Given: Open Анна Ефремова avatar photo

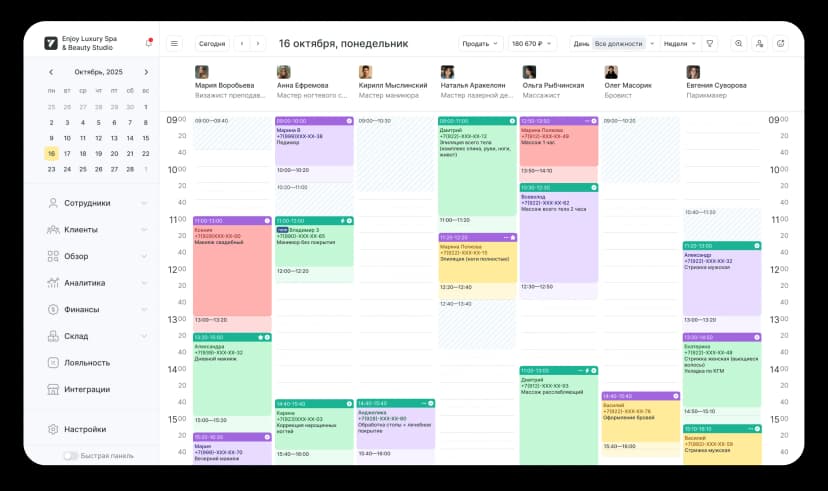Looking at the screenshot, I should tap(284, 72).
